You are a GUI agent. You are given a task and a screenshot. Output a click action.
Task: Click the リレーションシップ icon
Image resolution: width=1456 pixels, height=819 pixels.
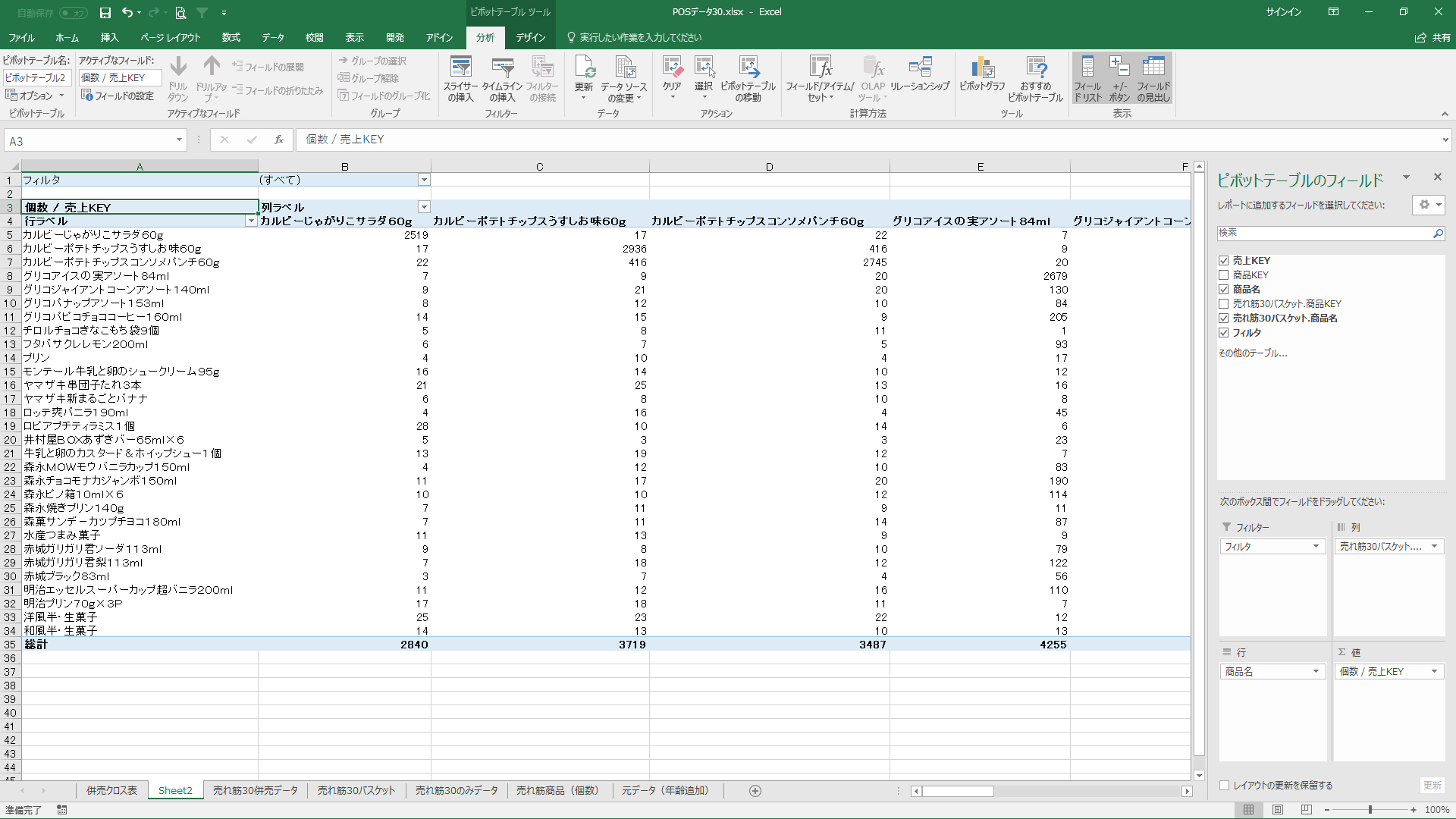pyautogui.click(x=920, y=74)
